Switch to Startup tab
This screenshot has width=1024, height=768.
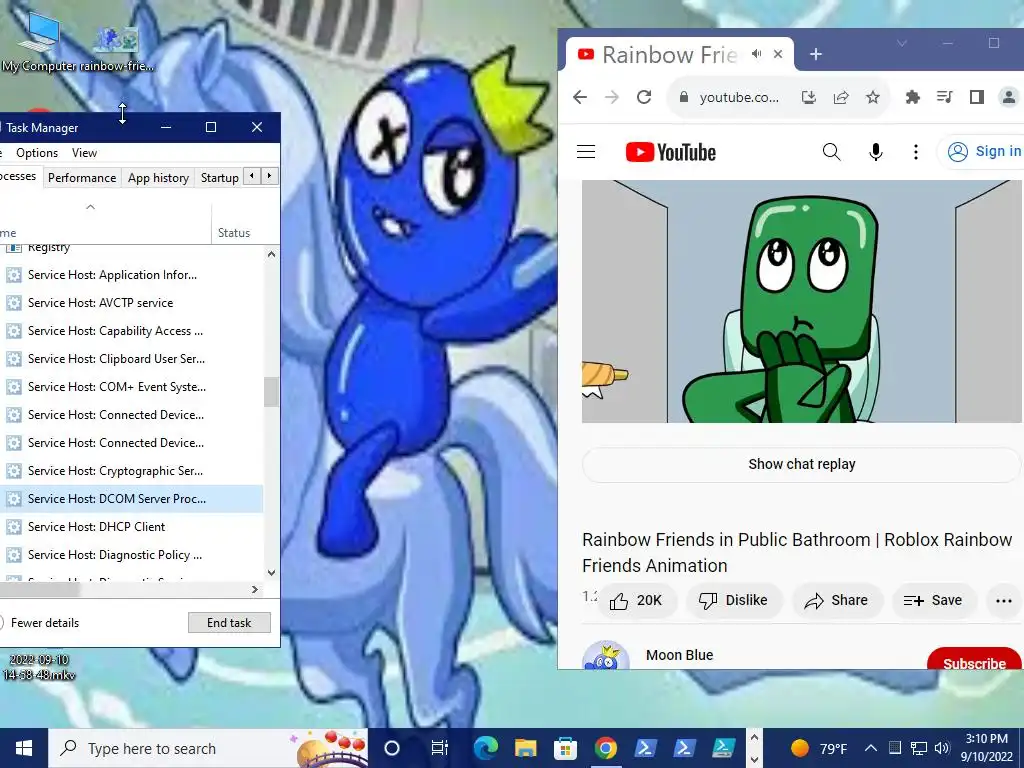tap(219, 178)
